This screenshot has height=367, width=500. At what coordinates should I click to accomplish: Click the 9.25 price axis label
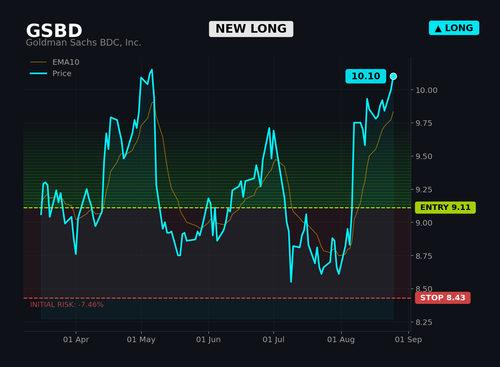click(x=424, y=190)
